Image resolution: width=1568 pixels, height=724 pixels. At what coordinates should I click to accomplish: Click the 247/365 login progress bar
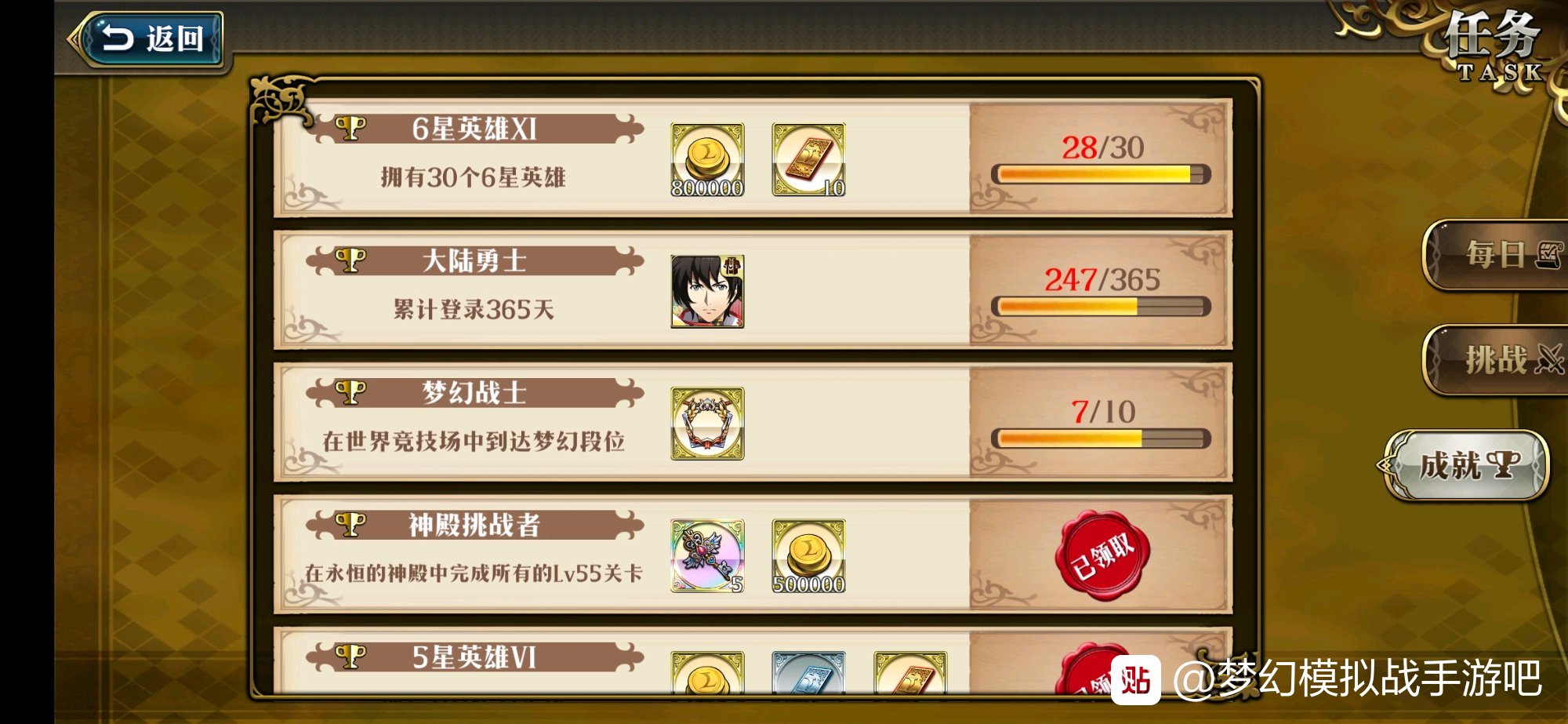pyautogui.click(x=1101, y=307)
